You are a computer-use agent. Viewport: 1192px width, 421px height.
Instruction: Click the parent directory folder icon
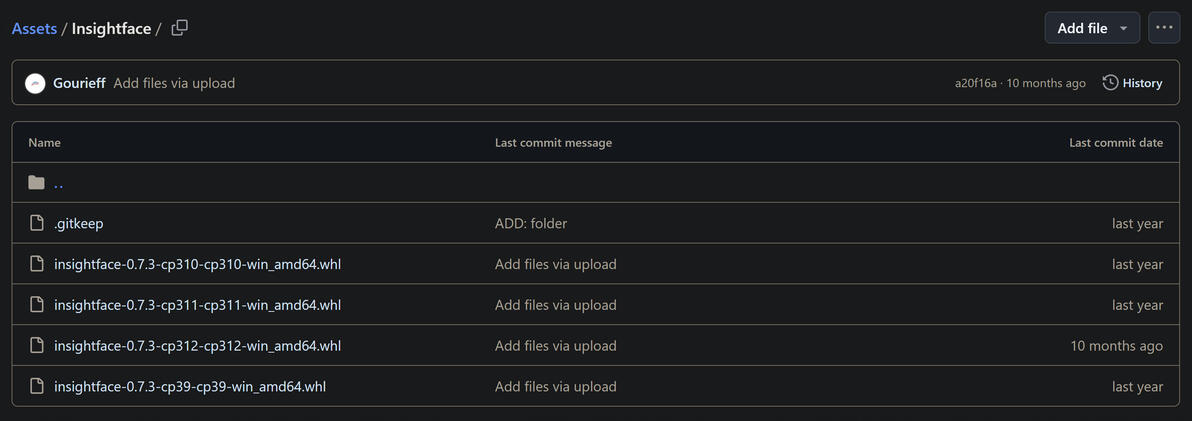point(37,183)
